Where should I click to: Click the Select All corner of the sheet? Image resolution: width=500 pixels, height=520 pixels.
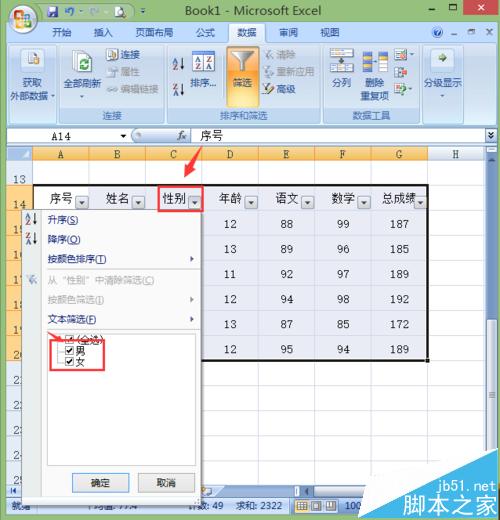(x=20, y=154)
